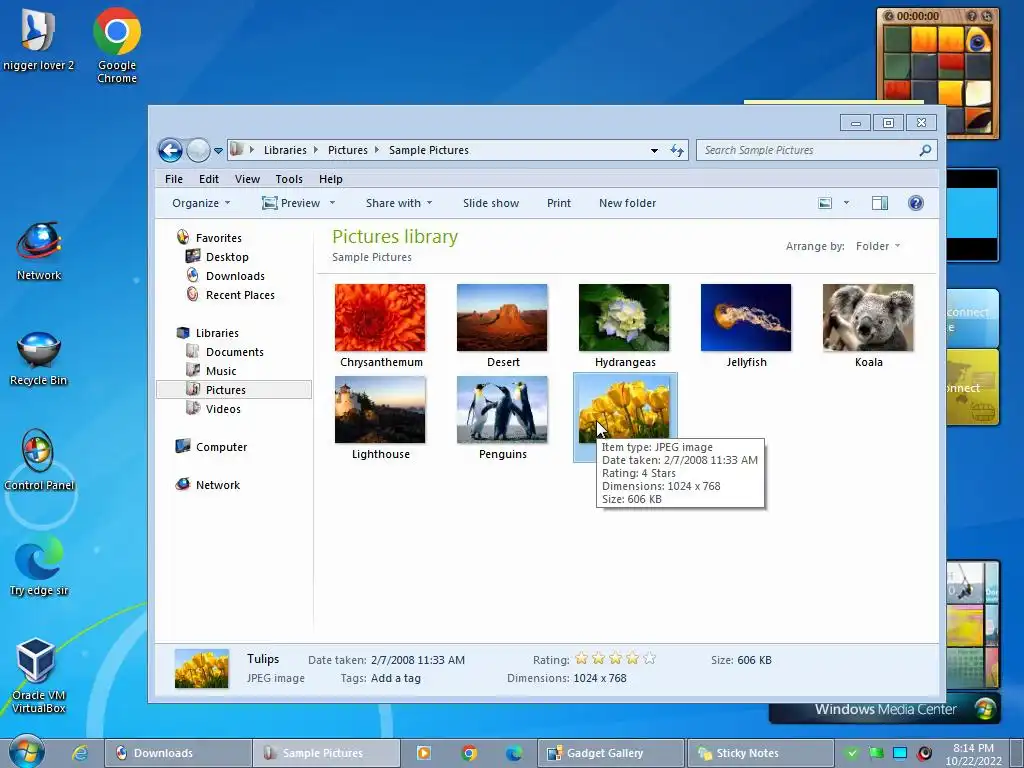The image size is (1024, 768).
Task: Expand the arrow after Libraries in breadcrumb
Action: [x=316, y=150]
